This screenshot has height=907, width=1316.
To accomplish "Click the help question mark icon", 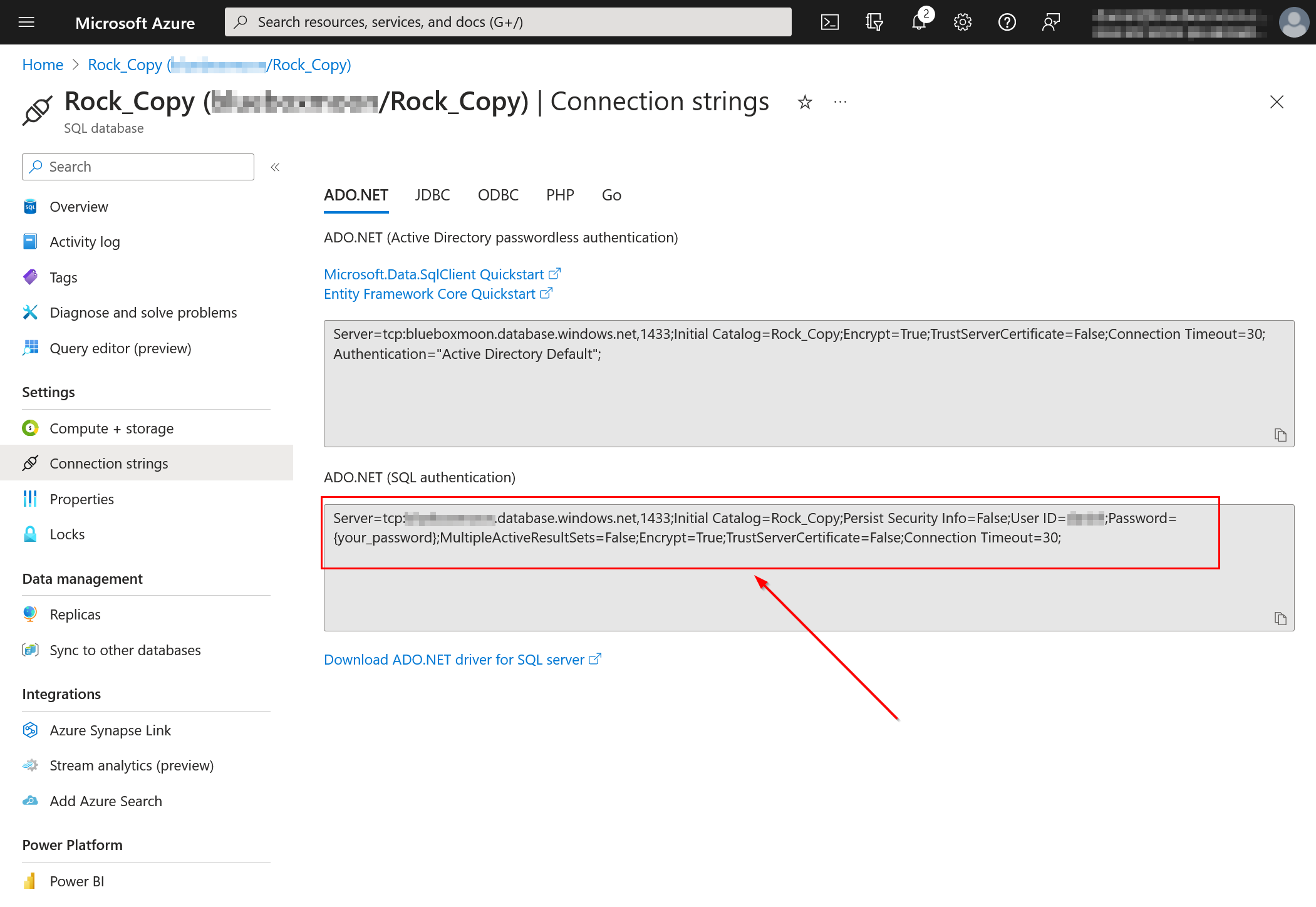I will click(1007, 23).
